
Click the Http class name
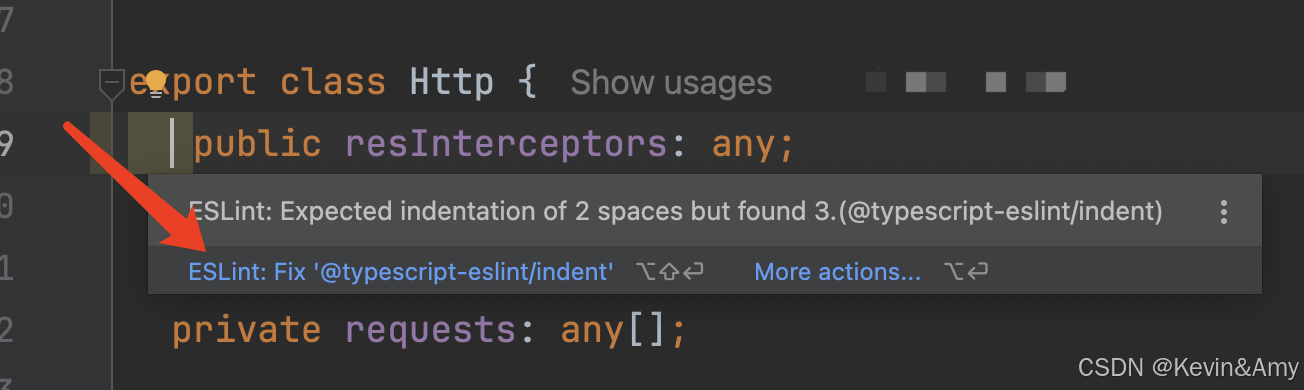tap(451, 82)
